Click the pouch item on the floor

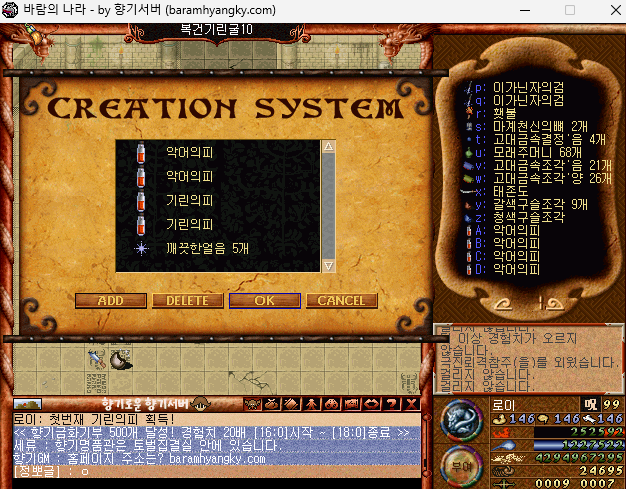click(121, 360)
